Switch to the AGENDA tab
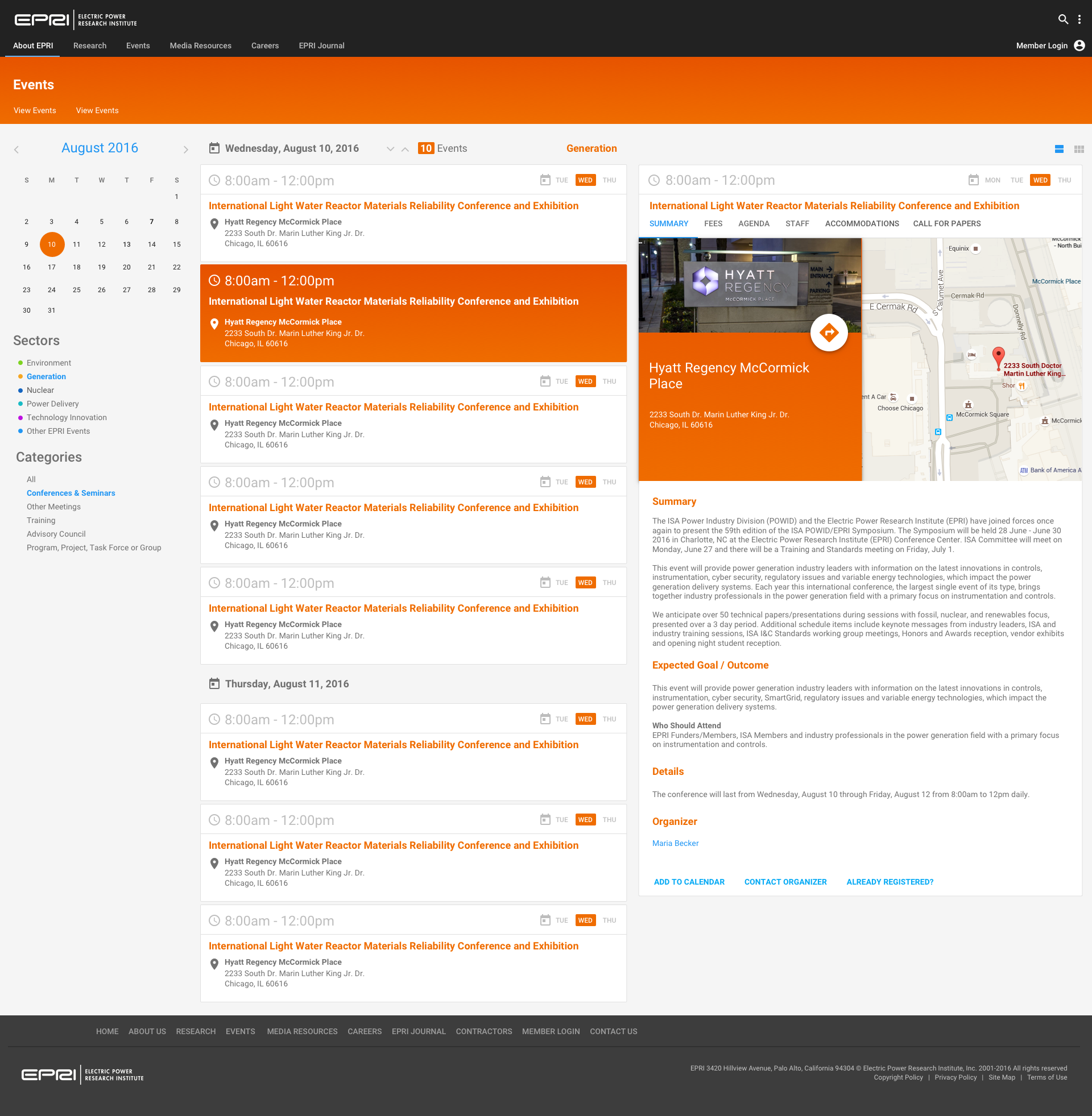1092x1116 pixels. (754, 223)
